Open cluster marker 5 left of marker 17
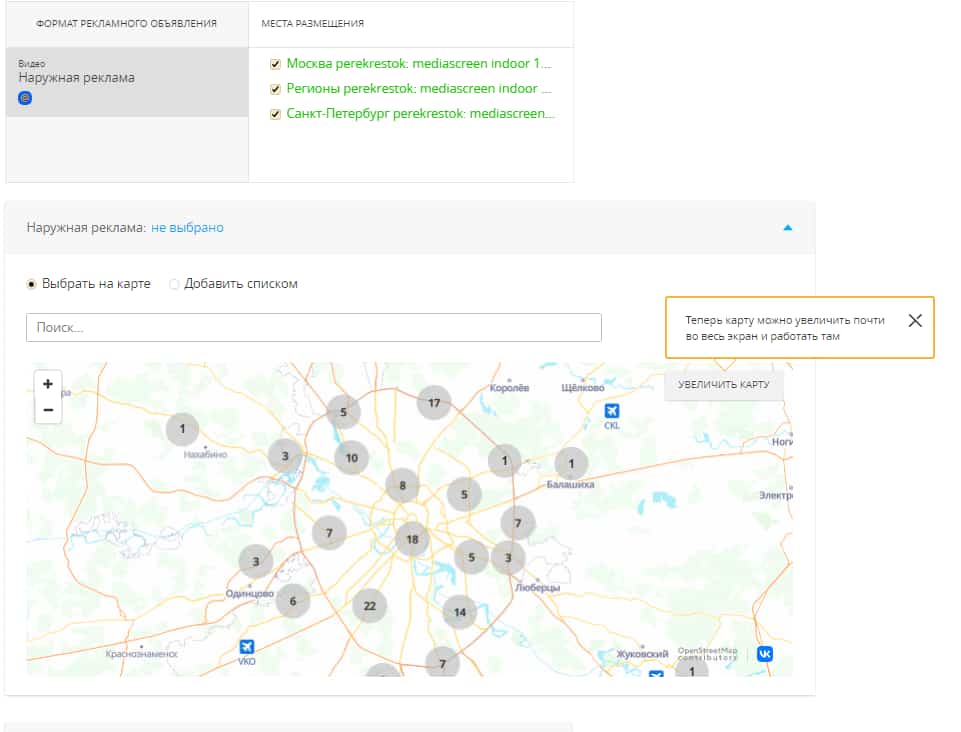The height and width of the screenshot is (732, 961). click(343, 412)
